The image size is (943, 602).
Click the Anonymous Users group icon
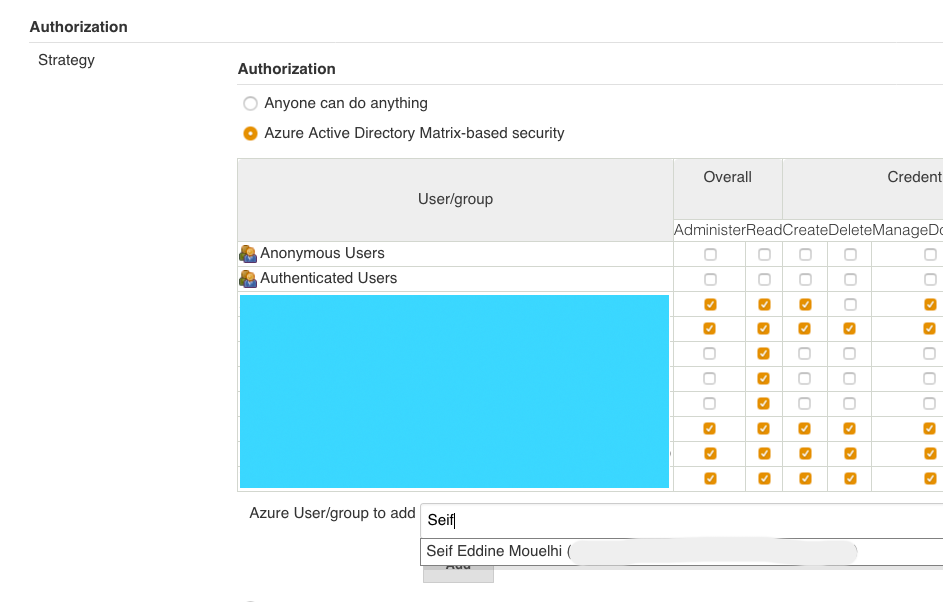coord(247,254)
